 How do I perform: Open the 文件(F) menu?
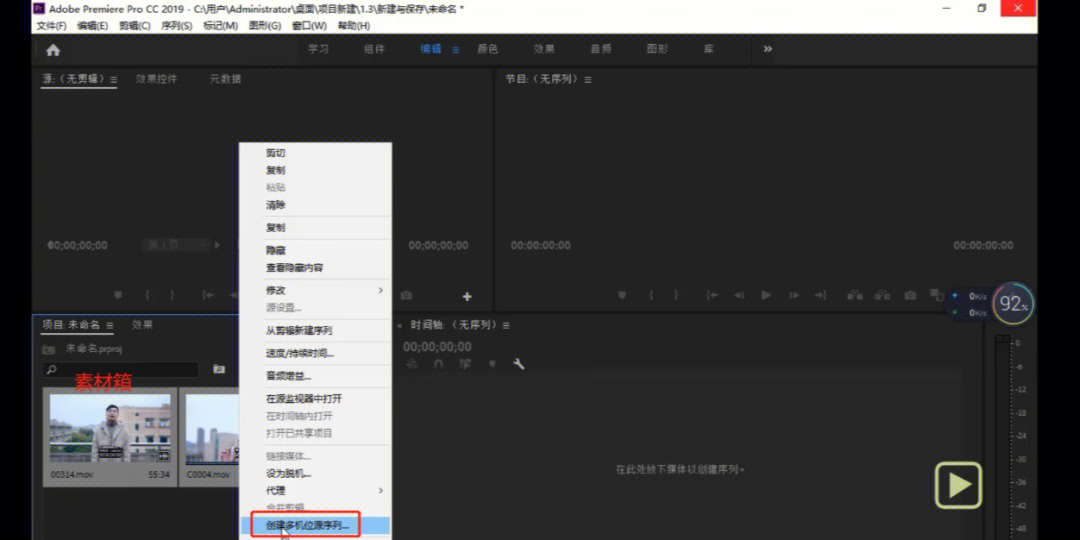[51, 25]
